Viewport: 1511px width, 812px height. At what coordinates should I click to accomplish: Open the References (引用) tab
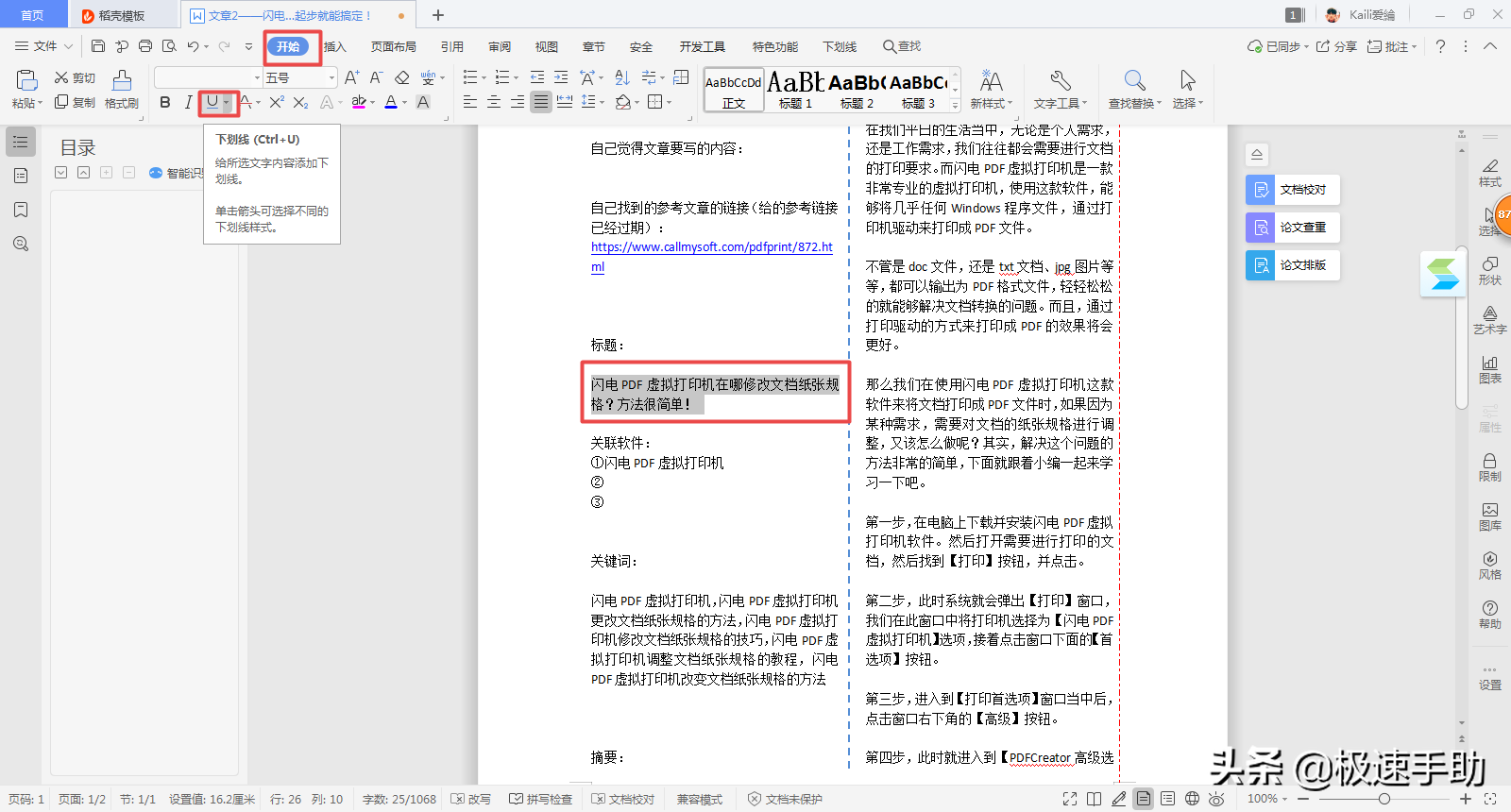pos(451,46)
